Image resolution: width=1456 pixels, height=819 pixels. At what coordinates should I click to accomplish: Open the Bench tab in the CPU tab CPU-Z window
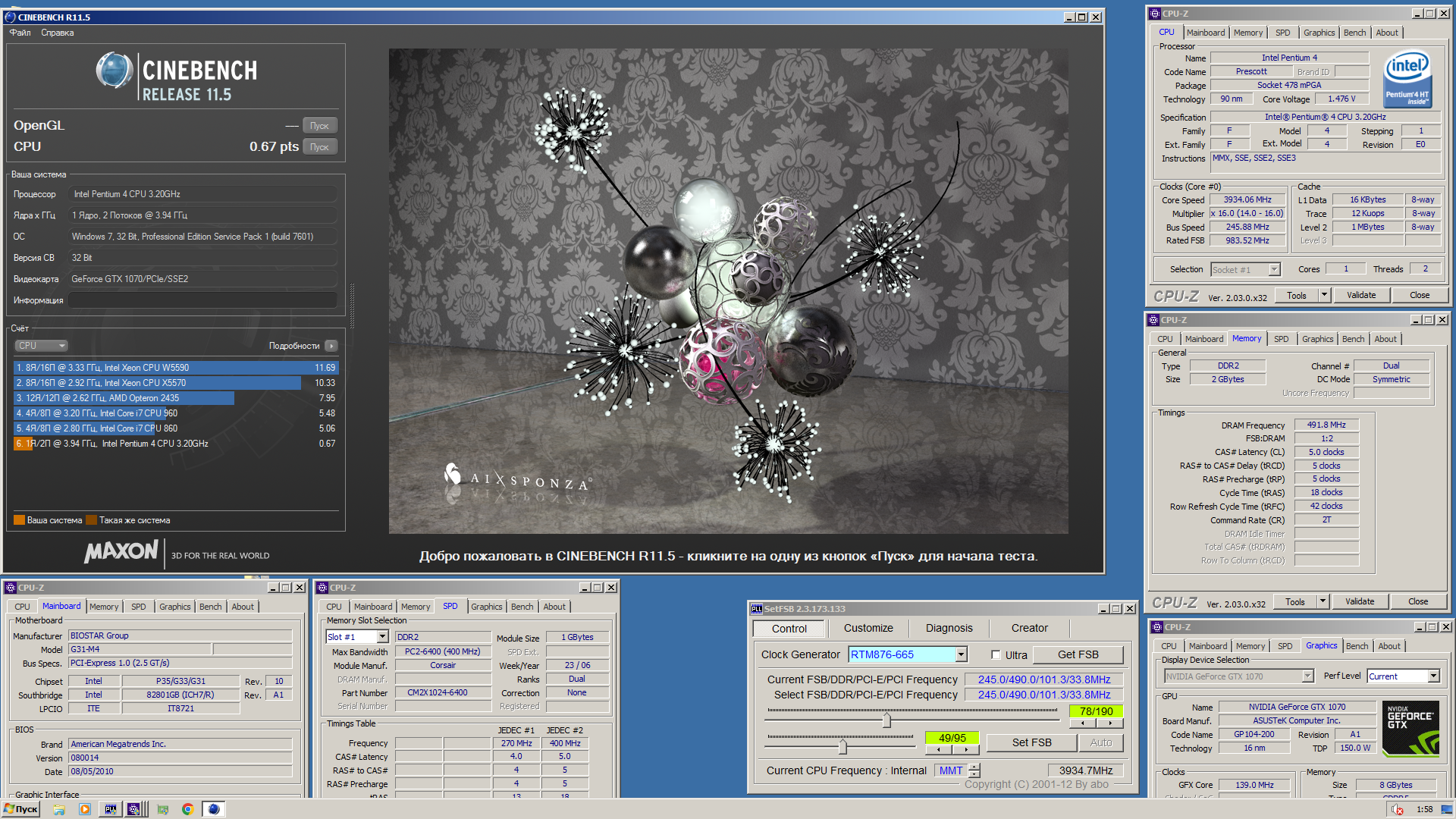tap(1354, 33)
